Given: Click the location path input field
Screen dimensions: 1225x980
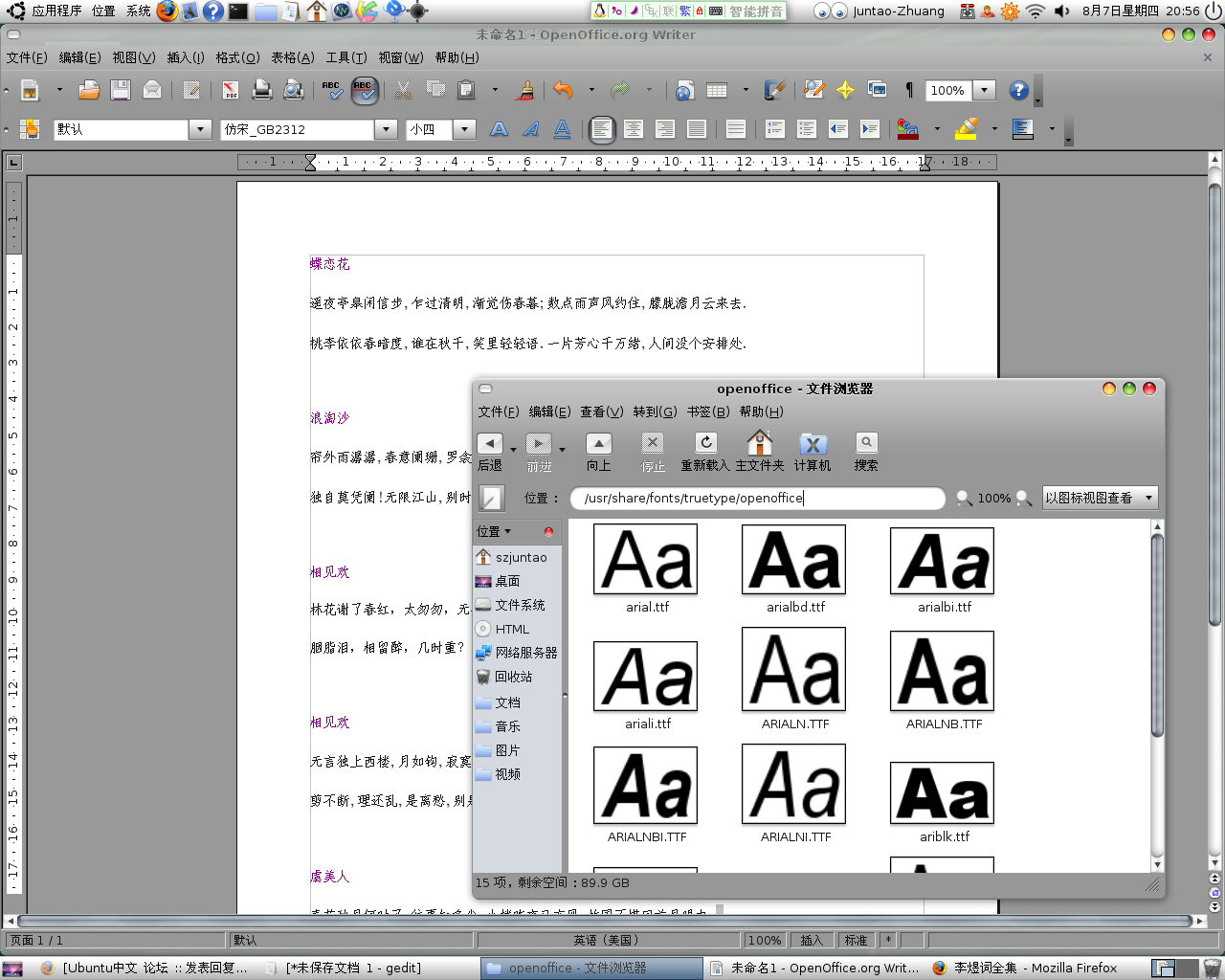Looking at the screenshot, I should point(758,498).
